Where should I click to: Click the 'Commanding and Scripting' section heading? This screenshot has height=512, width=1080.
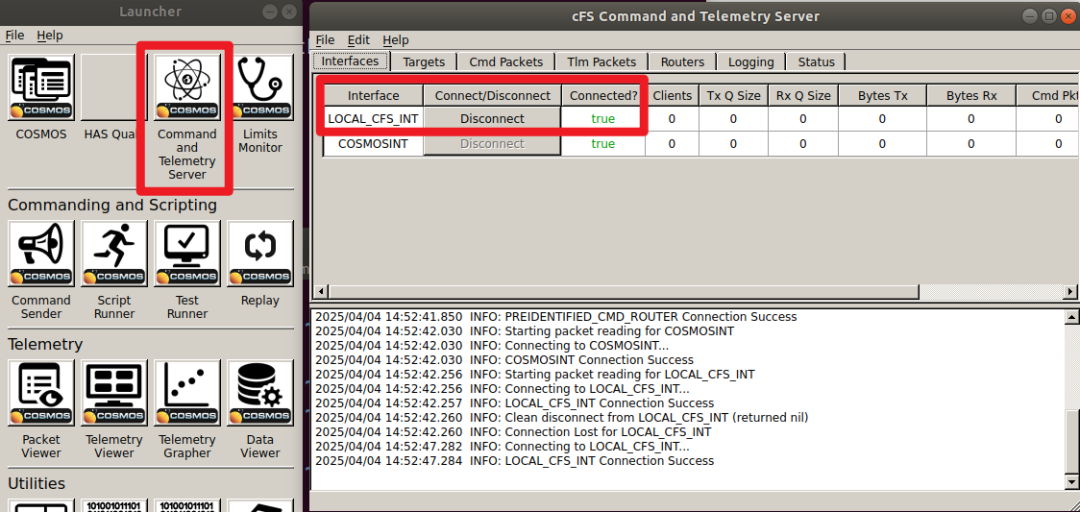coord(112,205)
